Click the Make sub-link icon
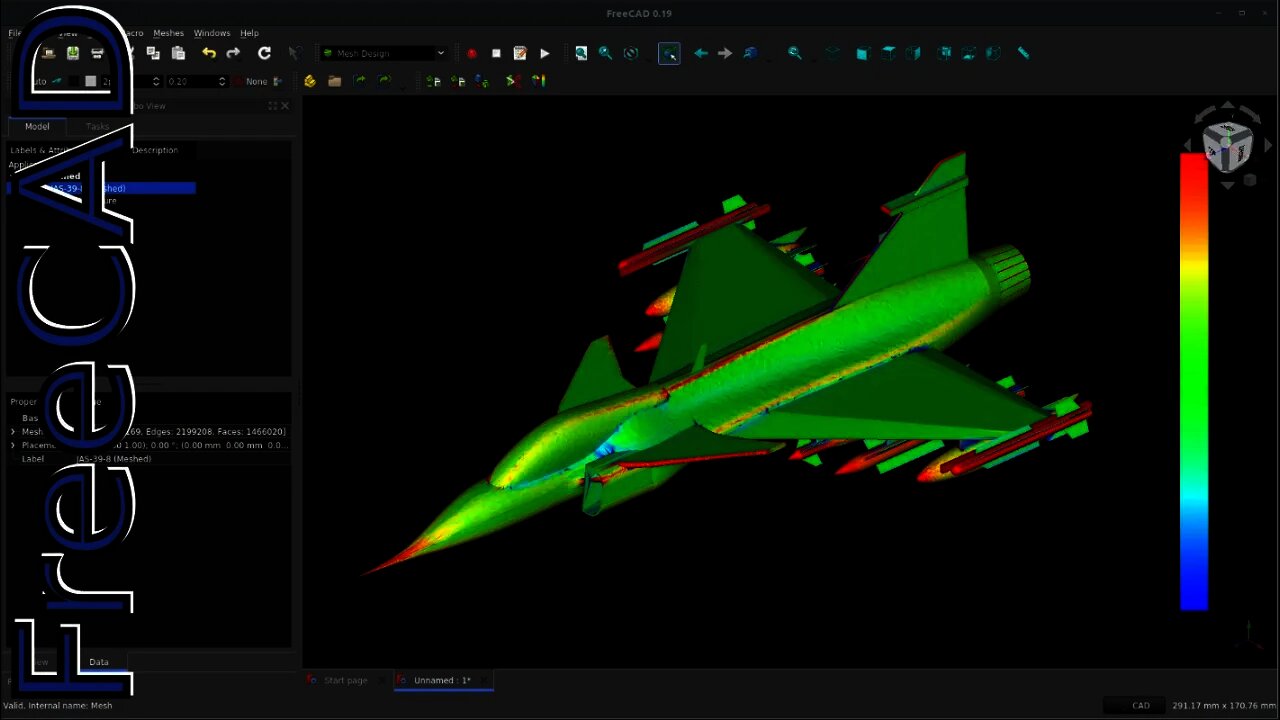 tap(384, 81)
